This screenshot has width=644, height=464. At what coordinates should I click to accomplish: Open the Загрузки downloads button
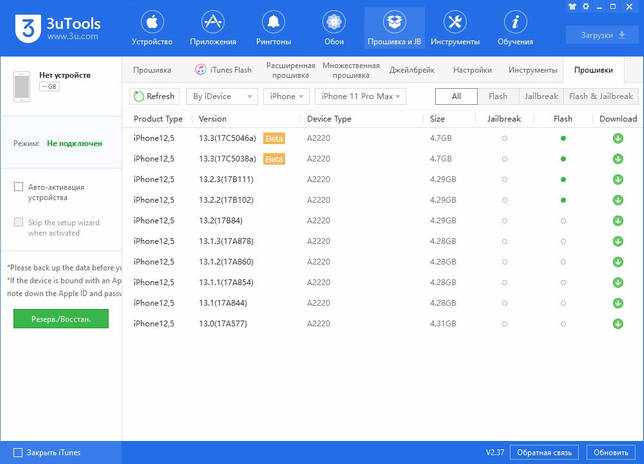pos(603,35)
